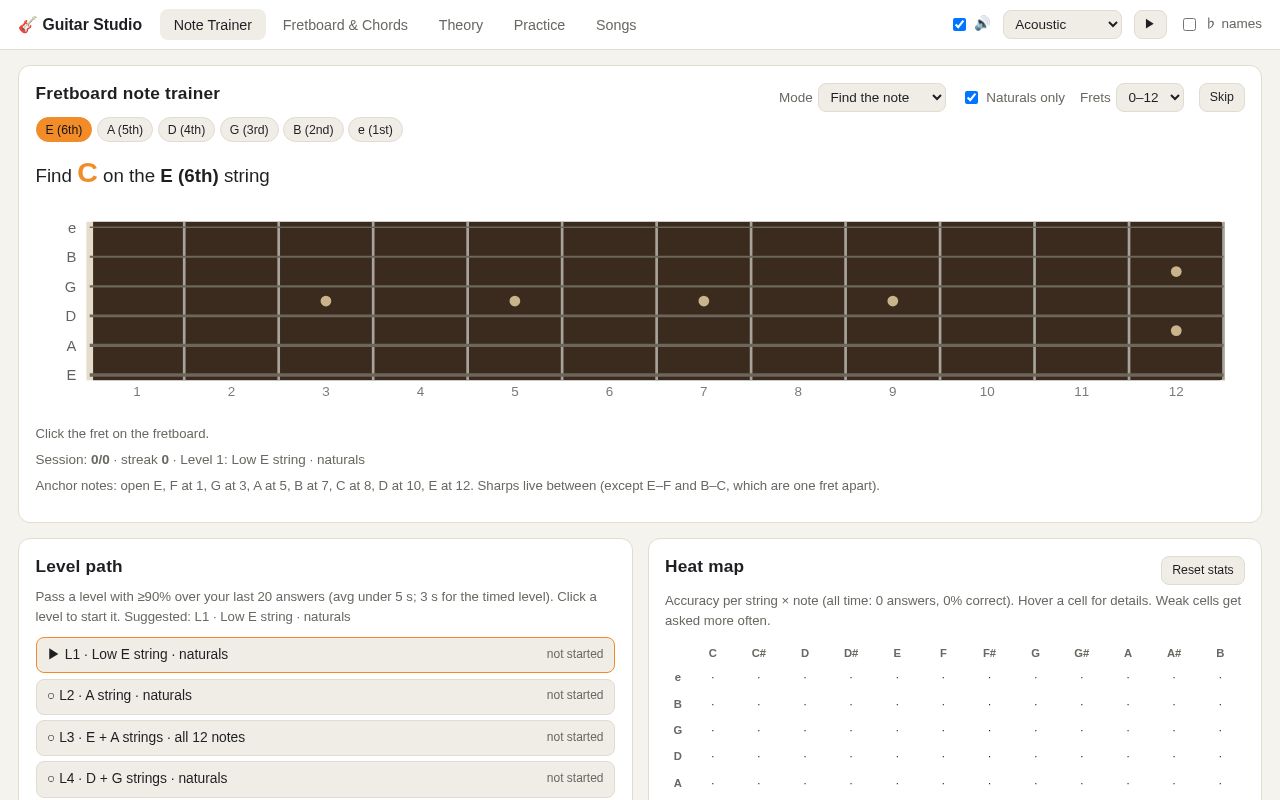Toggle the sound enable checkbox
The image size is (1280, 800).
(960, 24)
